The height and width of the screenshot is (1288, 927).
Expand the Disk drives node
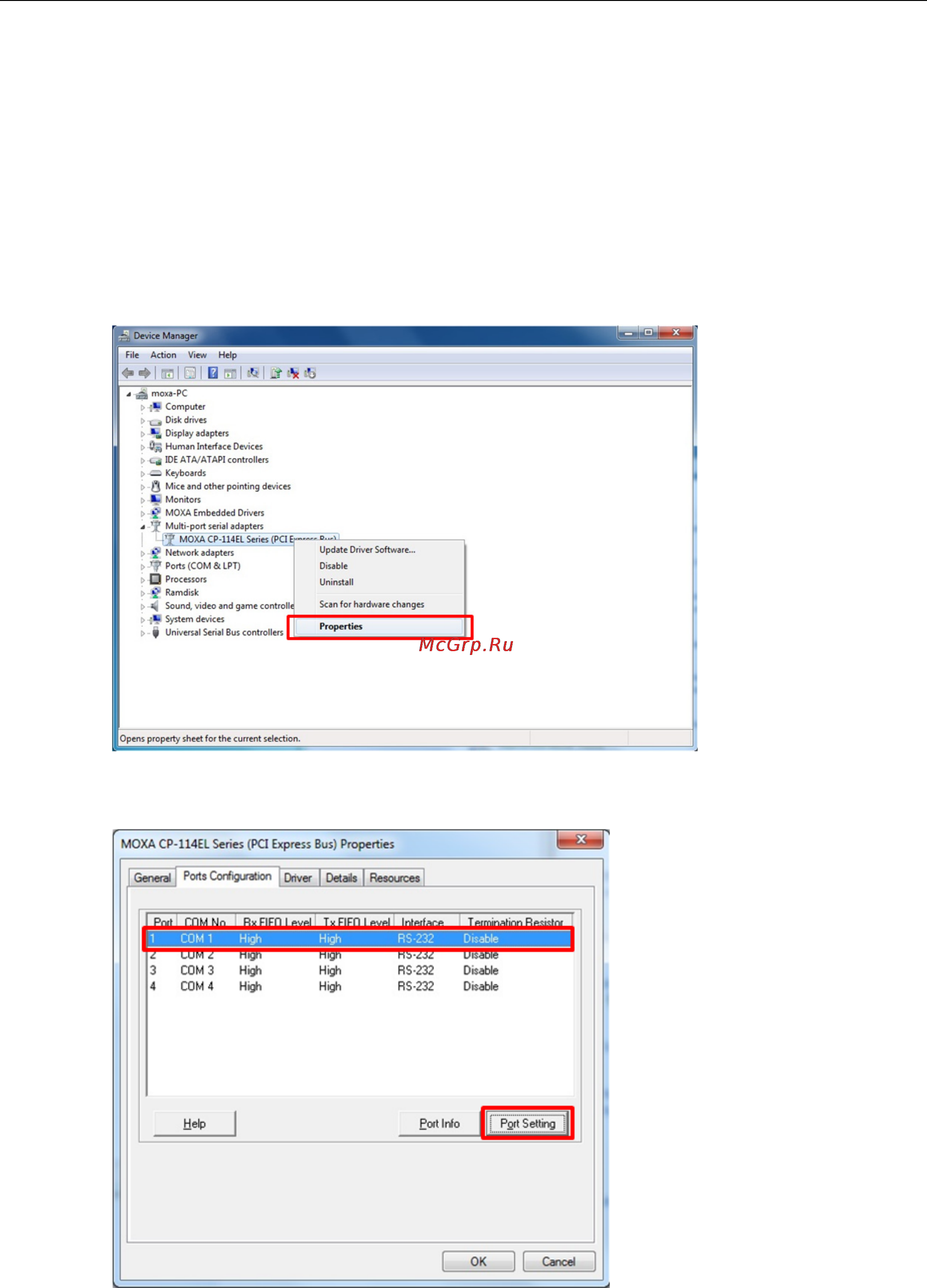click(x=142, y=421)
